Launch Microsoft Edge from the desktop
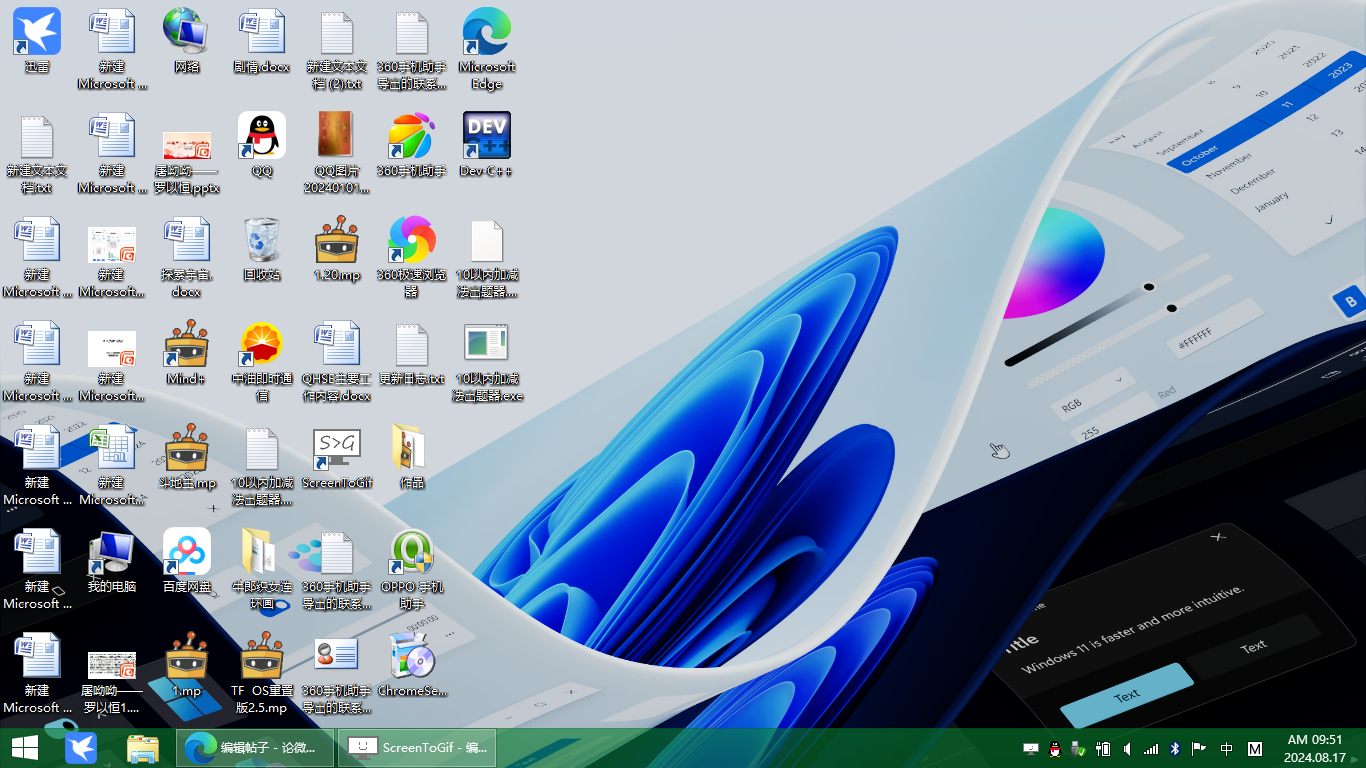The height and width of the screenshot is (768, 1366). (487, 50)
